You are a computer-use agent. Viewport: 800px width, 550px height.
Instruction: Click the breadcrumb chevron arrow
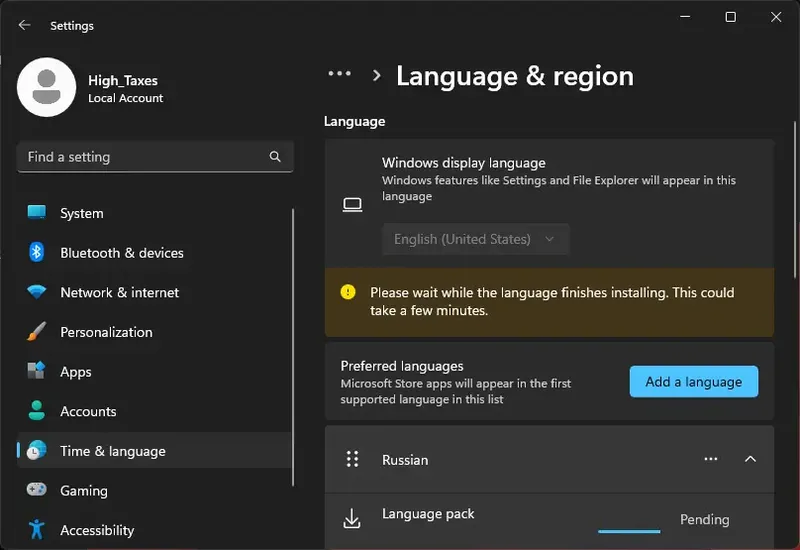click(377, 76)
